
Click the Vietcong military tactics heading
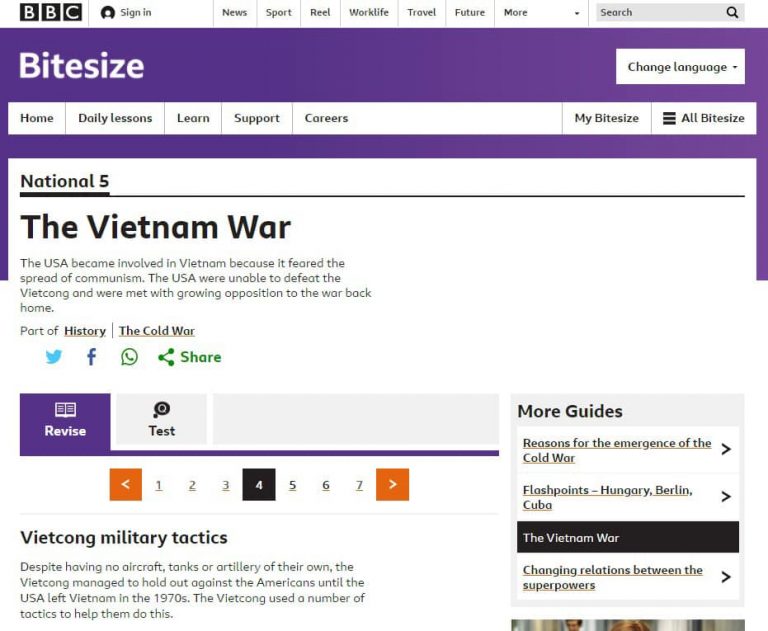124,537
